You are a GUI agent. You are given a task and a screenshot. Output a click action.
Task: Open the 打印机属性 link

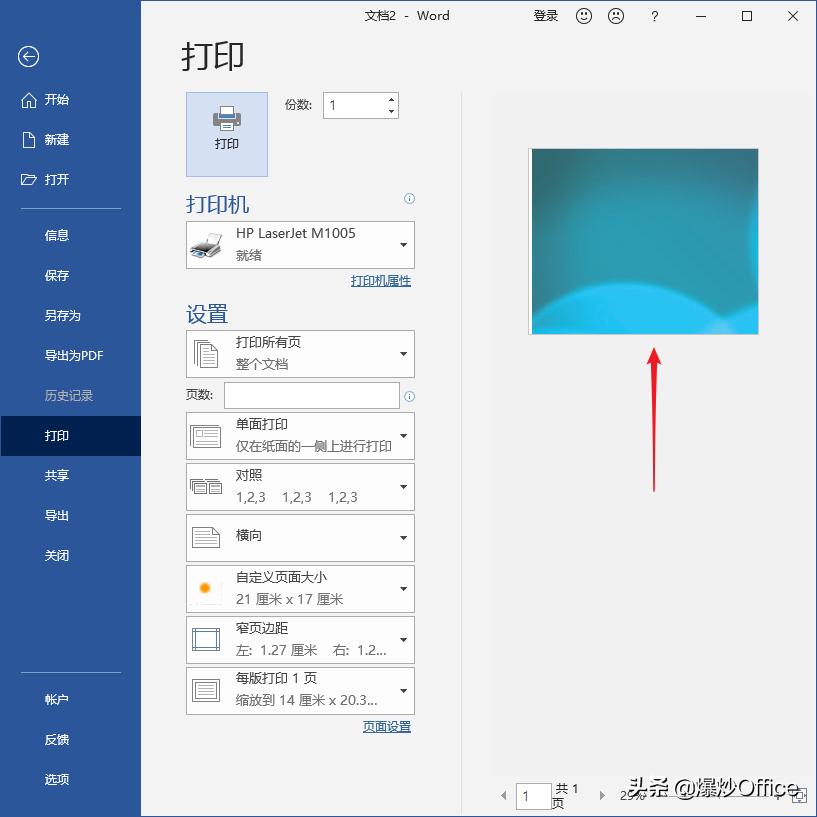(381, 281)
